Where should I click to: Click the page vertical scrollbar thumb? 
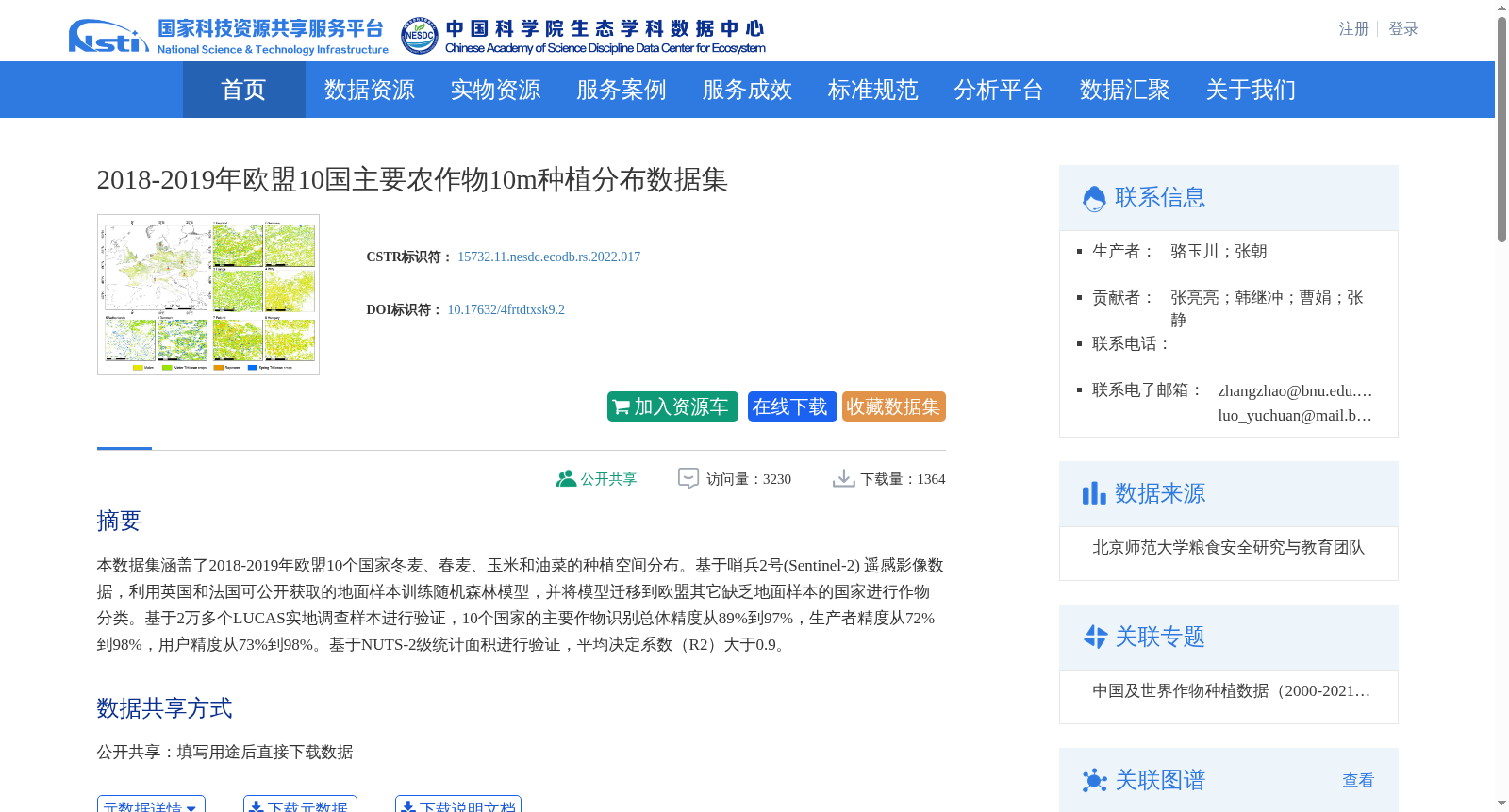point(1501,129)
